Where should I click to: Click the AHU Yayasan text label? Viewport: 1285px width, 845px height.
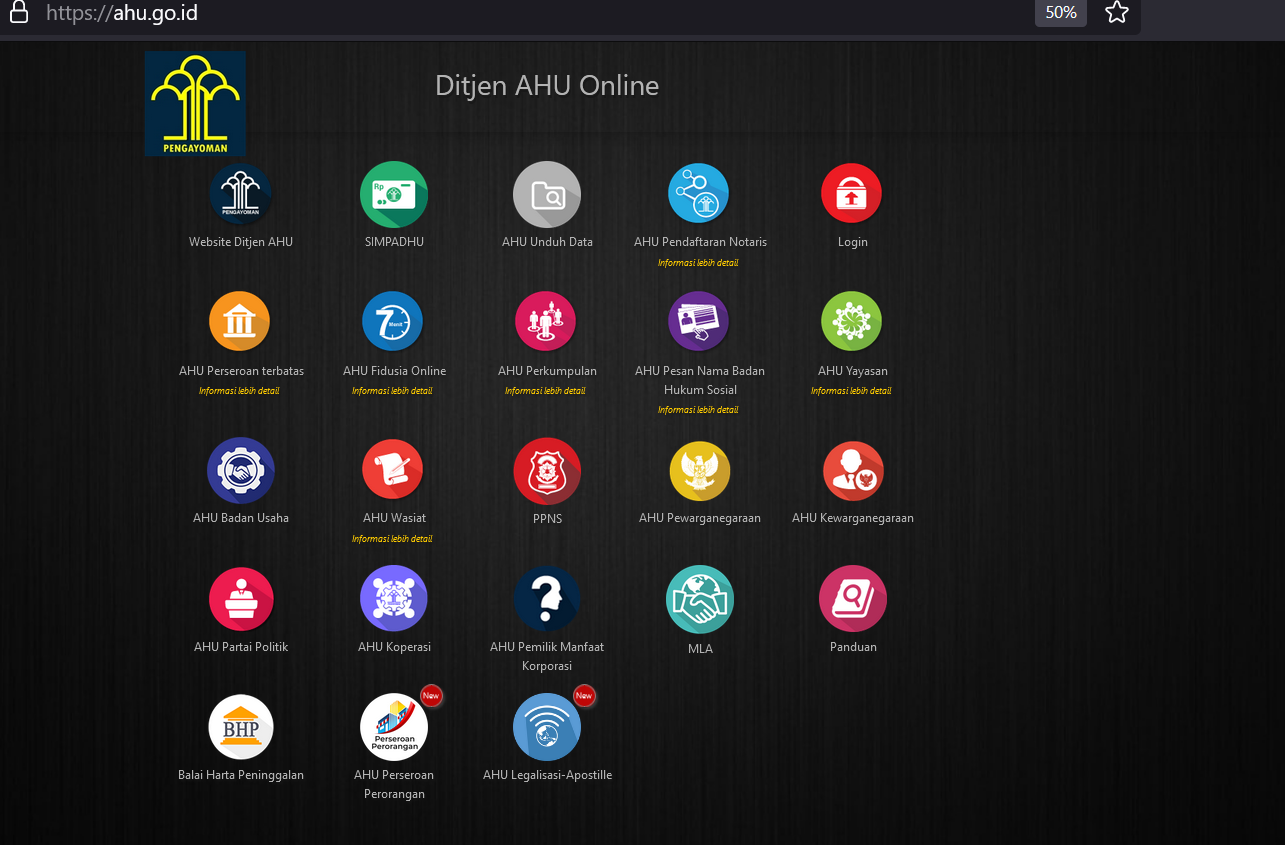pyautogui.click(x=853, y=371)
